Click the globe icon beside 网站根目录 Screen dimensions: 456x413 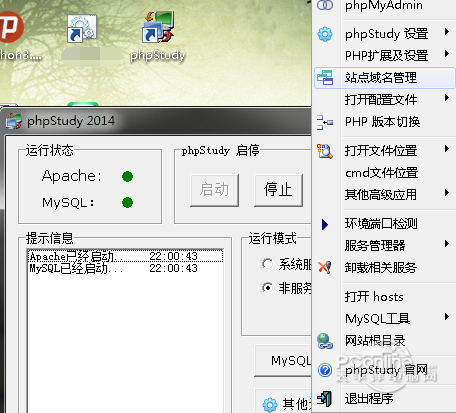pos(325,341)
